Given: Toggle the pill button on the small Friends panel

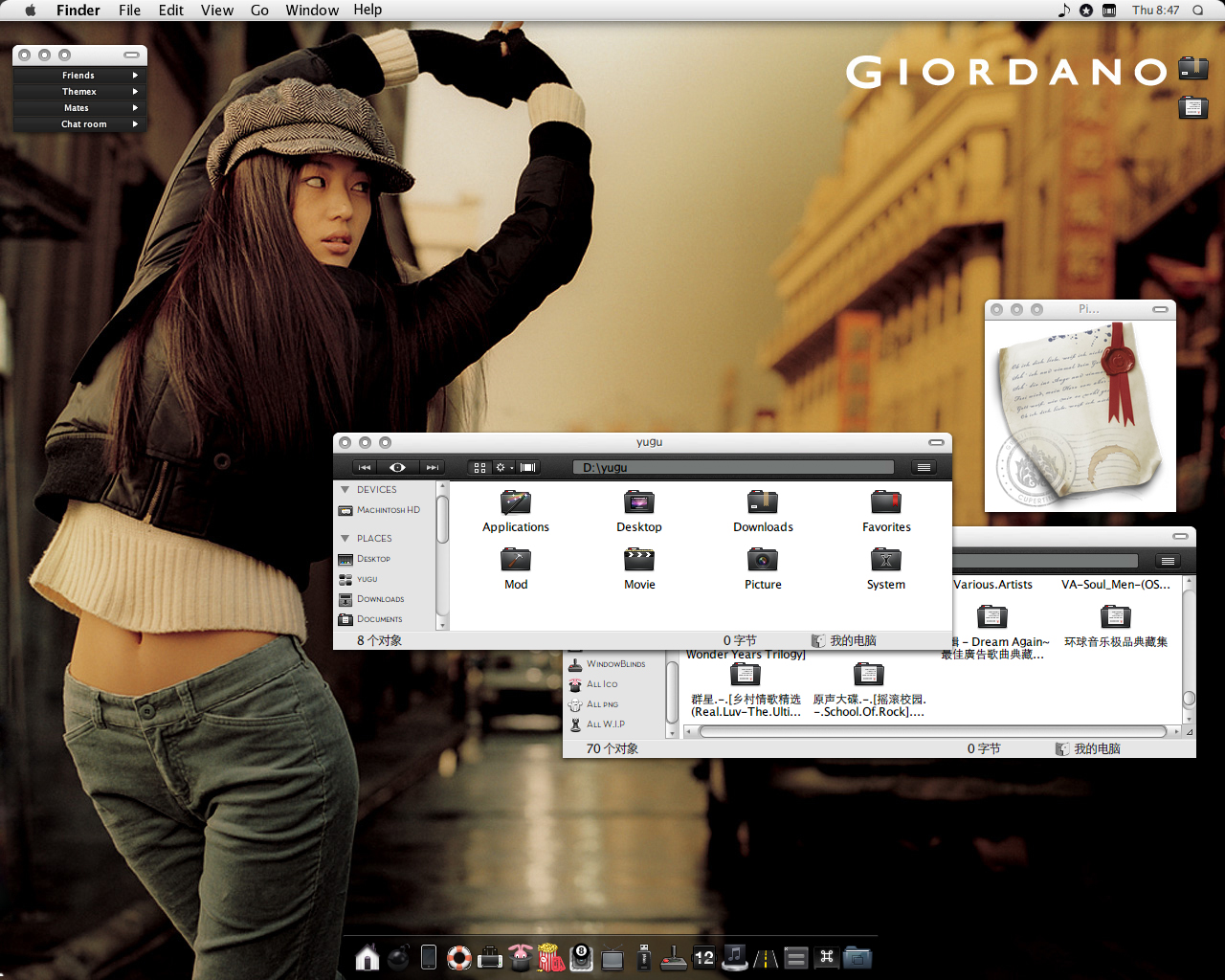Looking at the screenshot, I should pyautogui.click(x=131, y=55).
